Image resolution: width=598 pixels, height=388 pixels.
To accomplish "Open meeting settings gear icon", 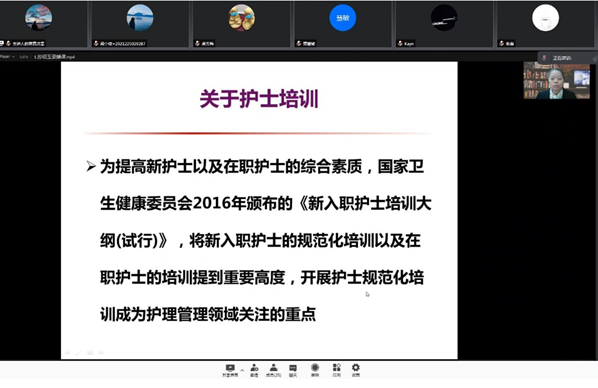I will pos(355,370).
